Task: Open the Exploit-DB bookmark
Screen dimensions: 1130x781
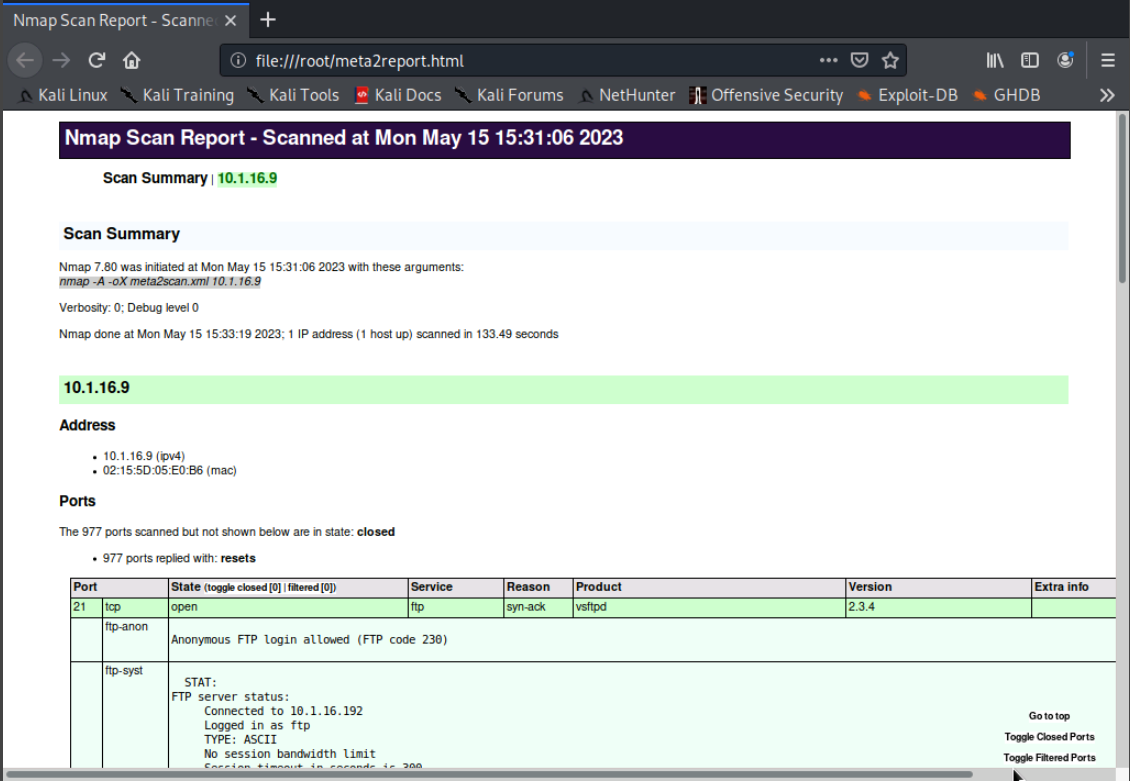Action: tap(907, 95)
